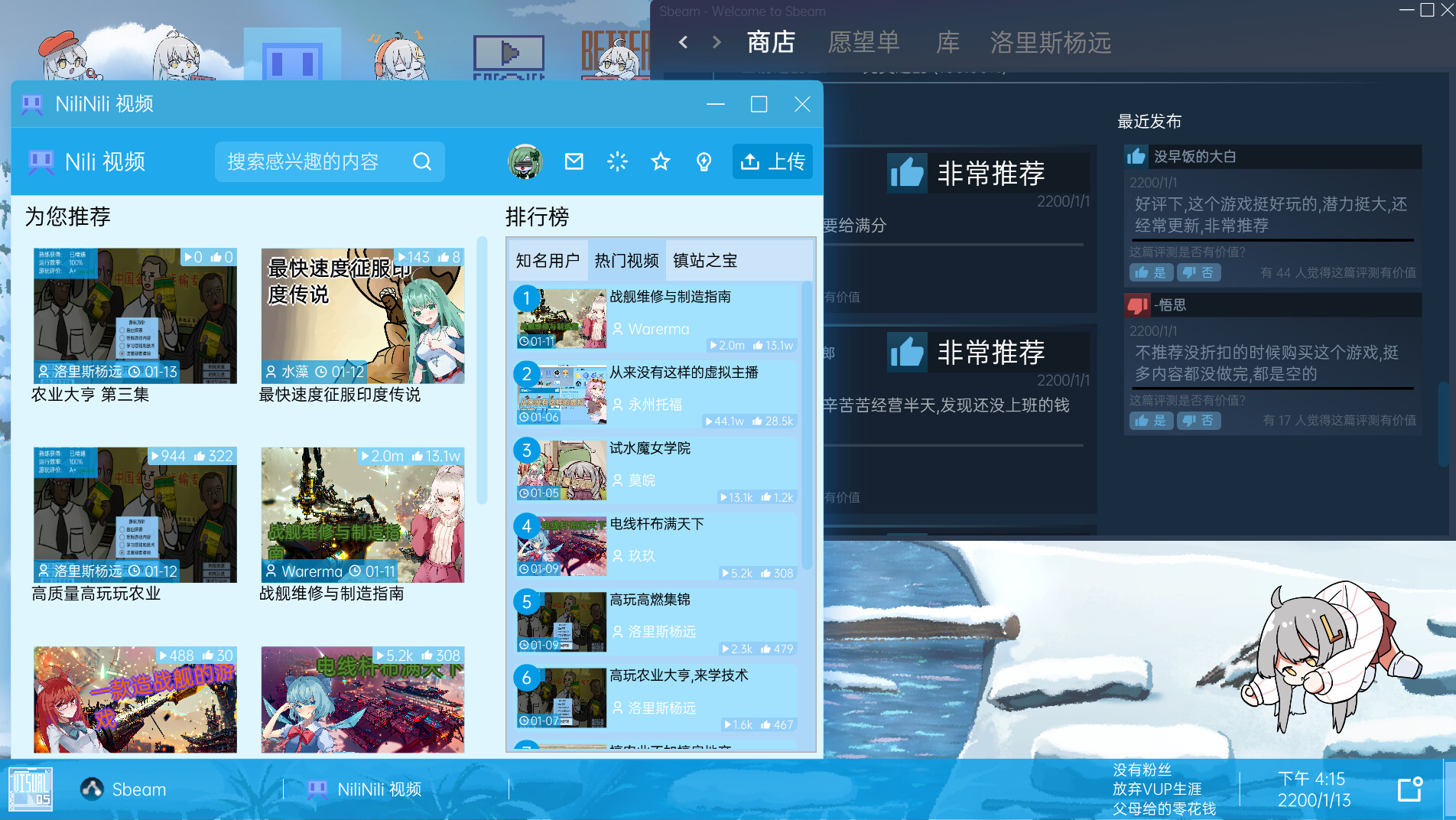1456x820 pixels.
Task: Mark -悟思's review unhelpful with 否
Action: point(1199,420)
